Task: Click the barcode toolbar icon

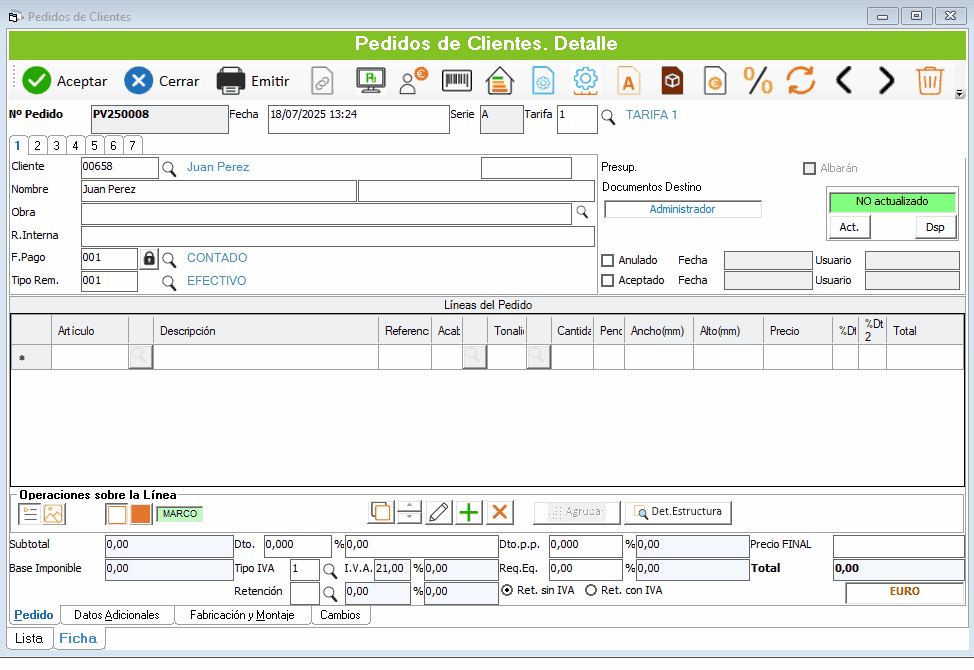Action: point(457,81)
